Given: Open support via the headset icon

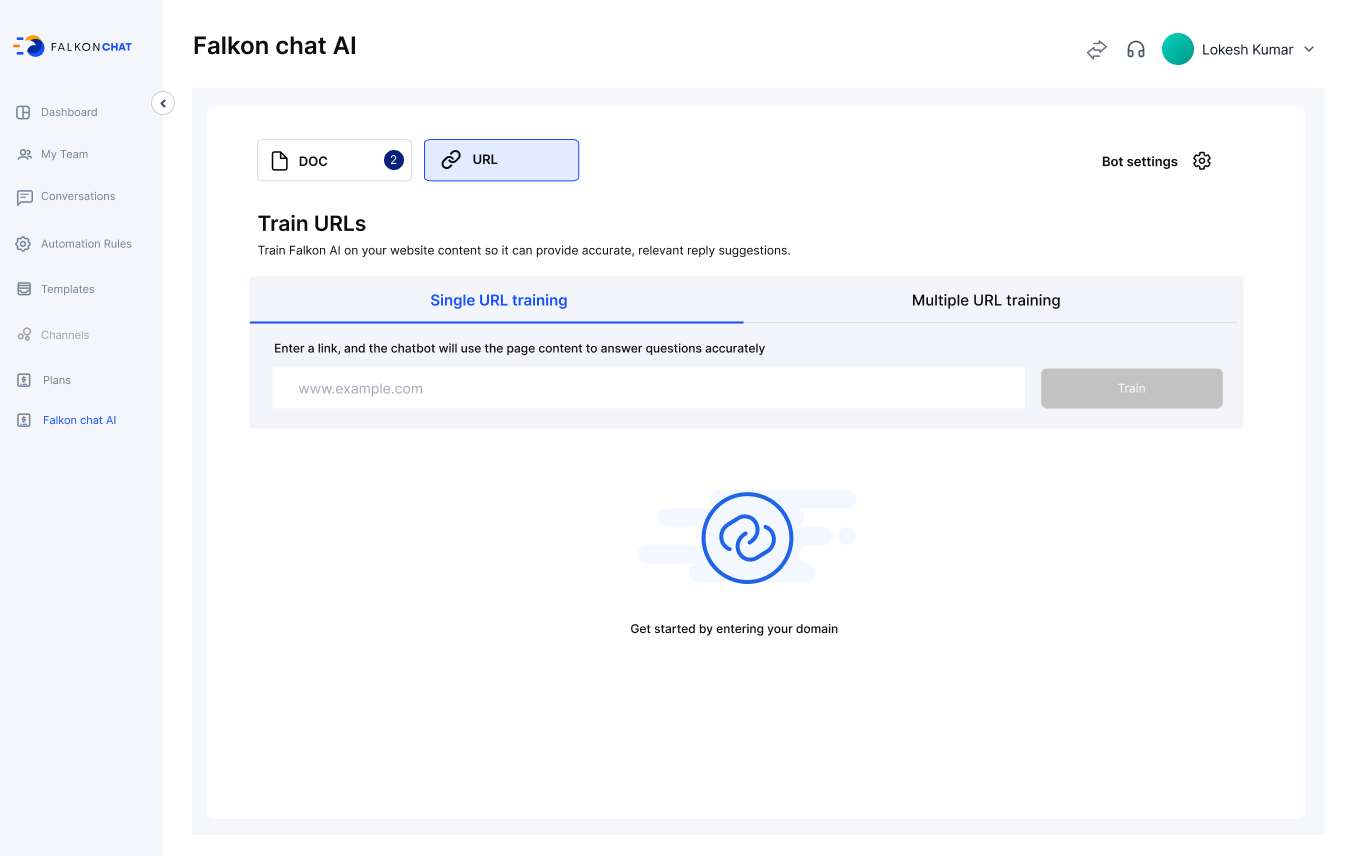Looking at the screenshot, I should coord(1136,48).
